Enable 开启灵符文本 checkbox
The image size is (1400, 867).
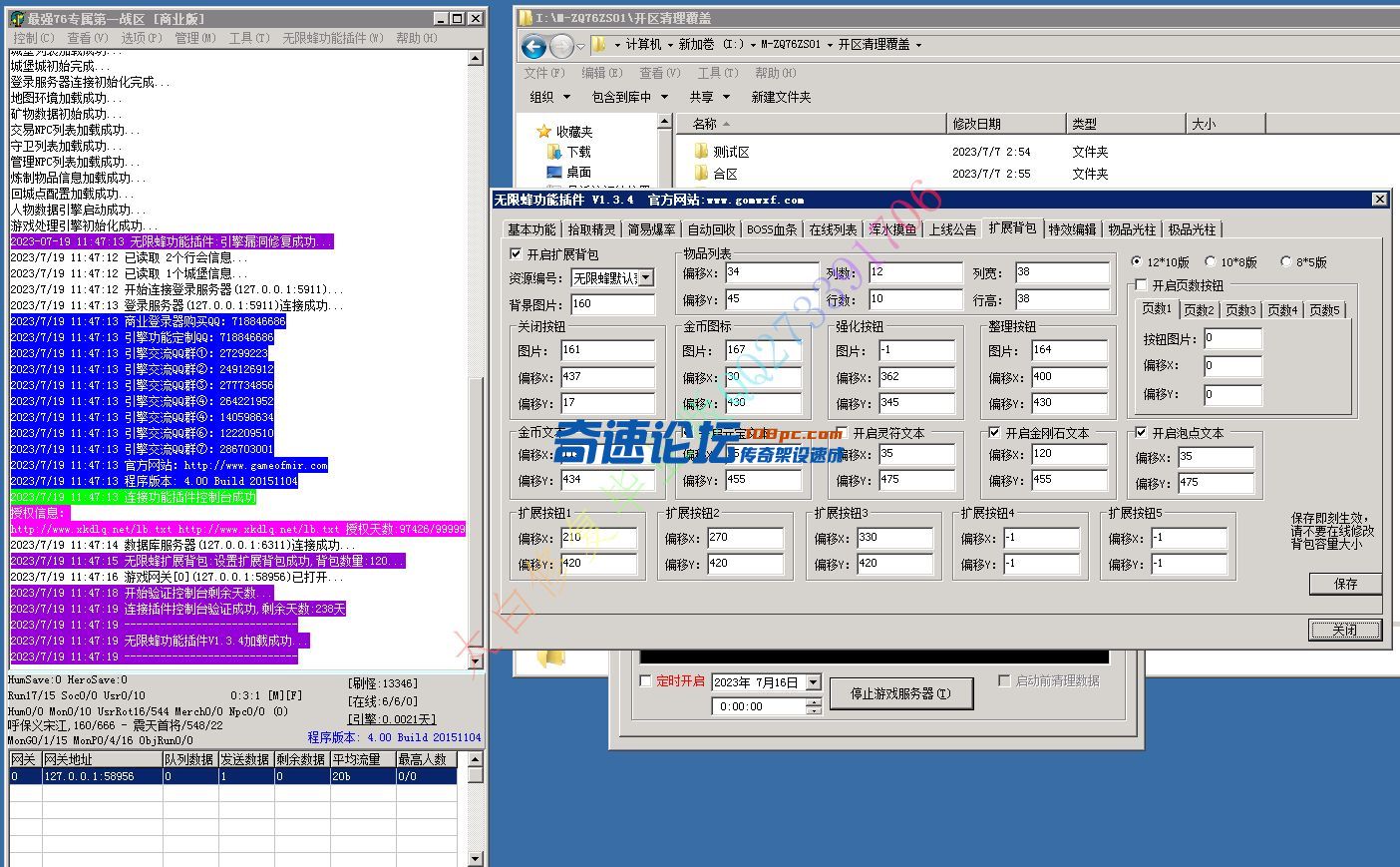click(843, 433)
